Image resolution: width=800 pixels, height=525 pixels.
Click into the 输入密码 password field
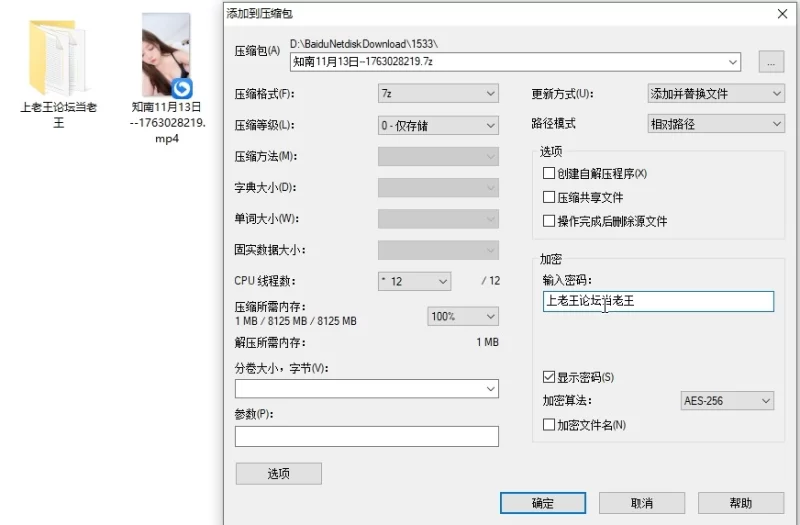pyautogui.click(x=658, y=301)
